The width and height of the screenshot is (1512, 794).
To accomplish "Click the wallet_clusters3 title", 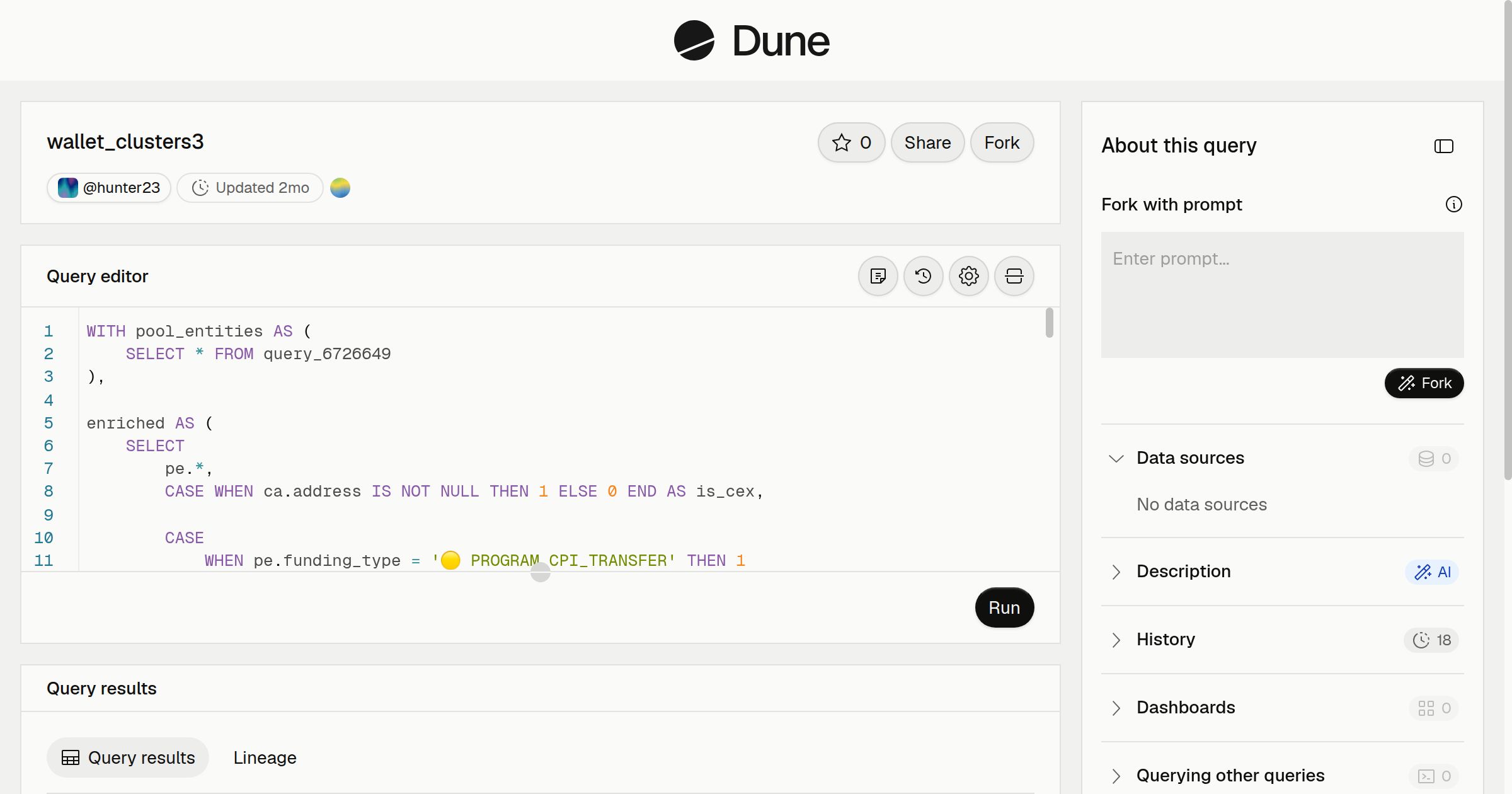I will click(125, 142).
